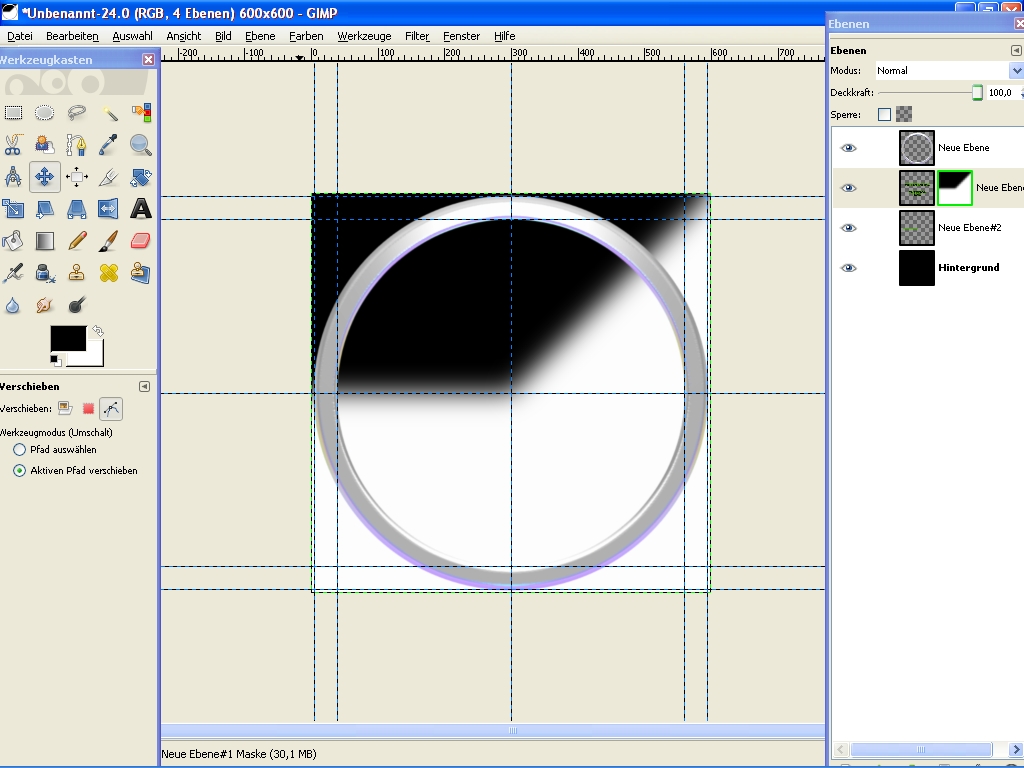Viewport: 1024px width, 768px height.
Task: Select the Dodge/Burn tool
Action: [76, 305]
